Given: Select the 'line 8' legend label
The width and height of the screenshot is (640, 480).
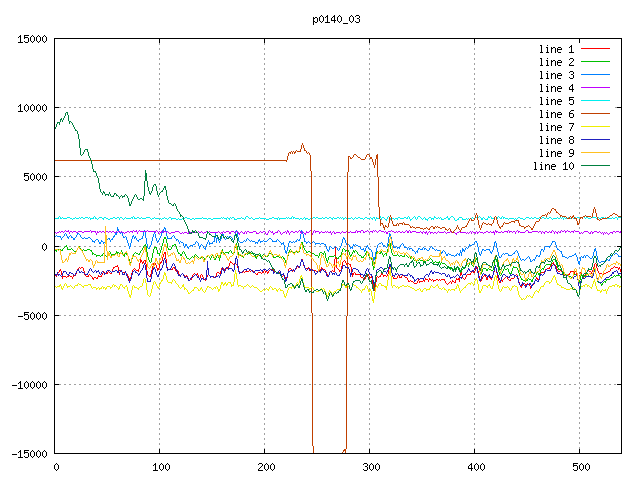Looking at the screenshot, I should tap(556, 140).
